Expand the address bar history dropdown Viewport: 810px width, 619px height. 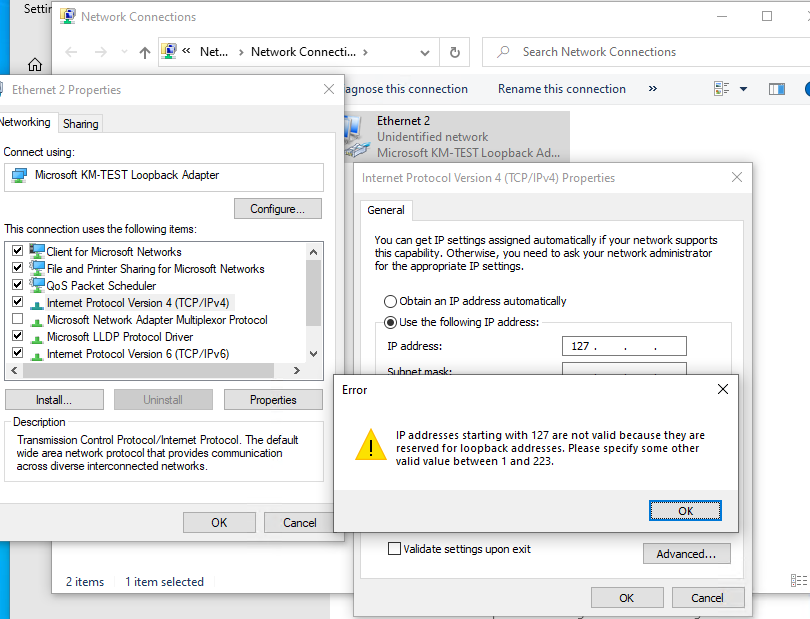[x=425, y=52]
